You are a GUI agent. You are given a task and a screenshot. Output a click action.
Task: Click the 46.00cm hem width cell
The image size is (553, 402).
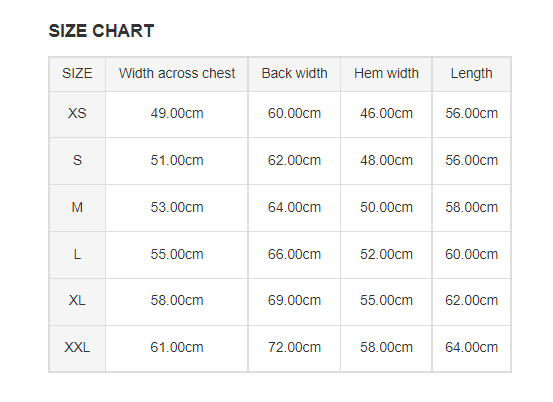[386, 114]
